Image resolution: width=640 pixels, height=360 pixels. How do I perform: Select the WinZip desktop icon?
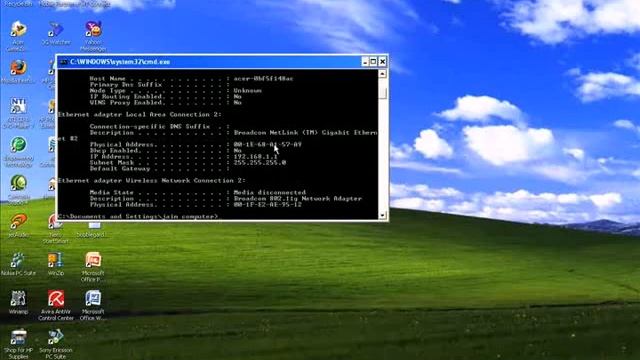click(56, 264)
